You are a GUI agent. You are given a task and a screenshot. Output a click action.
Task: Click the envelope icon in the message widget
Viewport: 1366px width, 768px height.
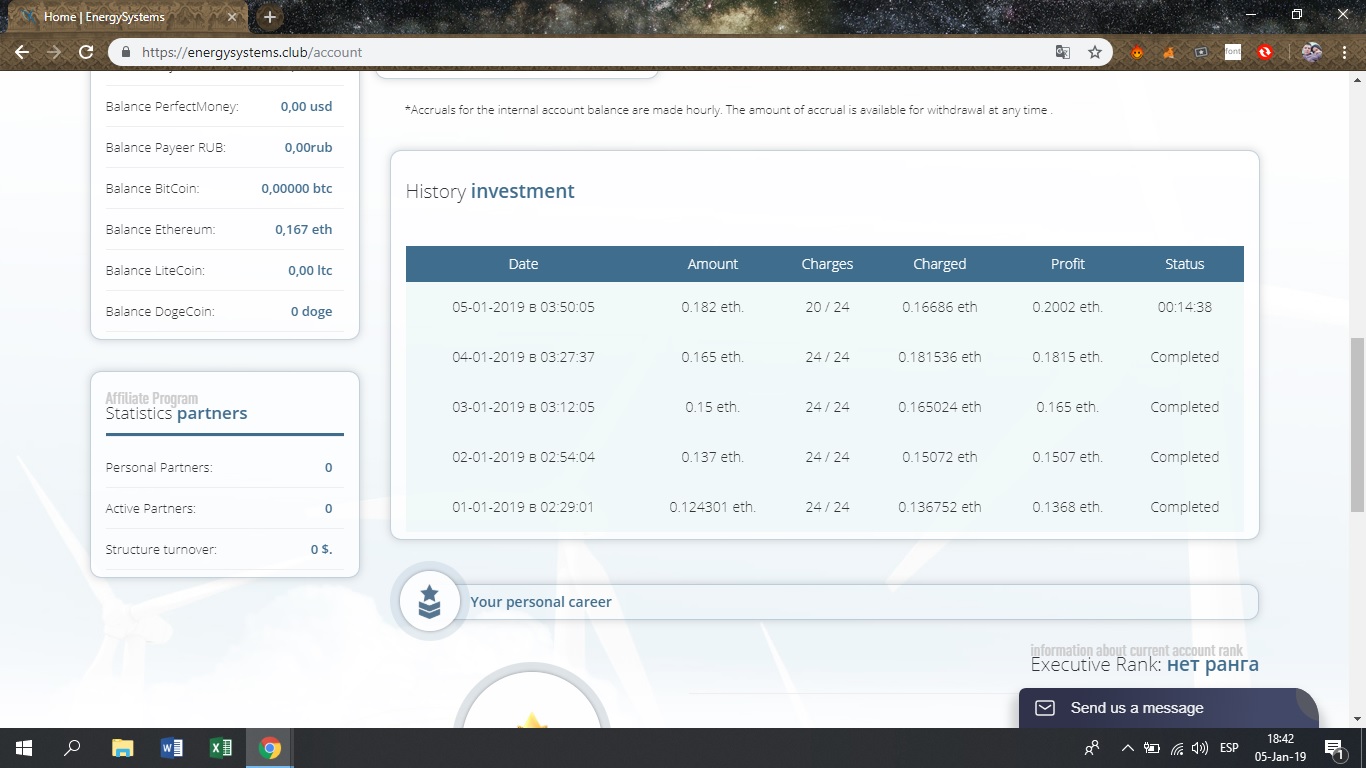coord(1045,708)
